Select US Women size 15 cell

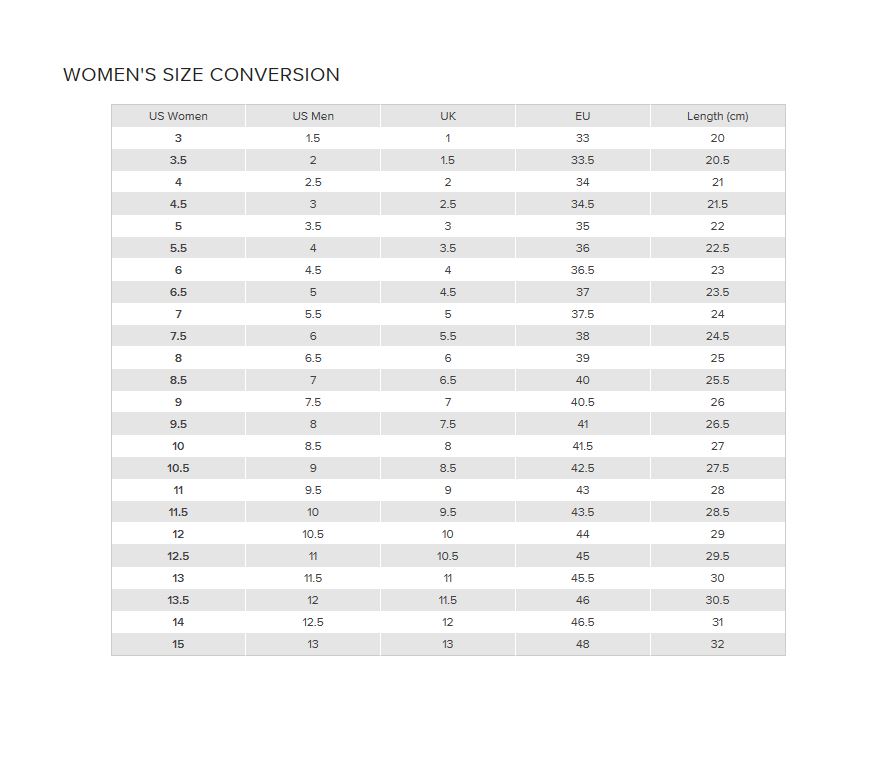point(178,644)
